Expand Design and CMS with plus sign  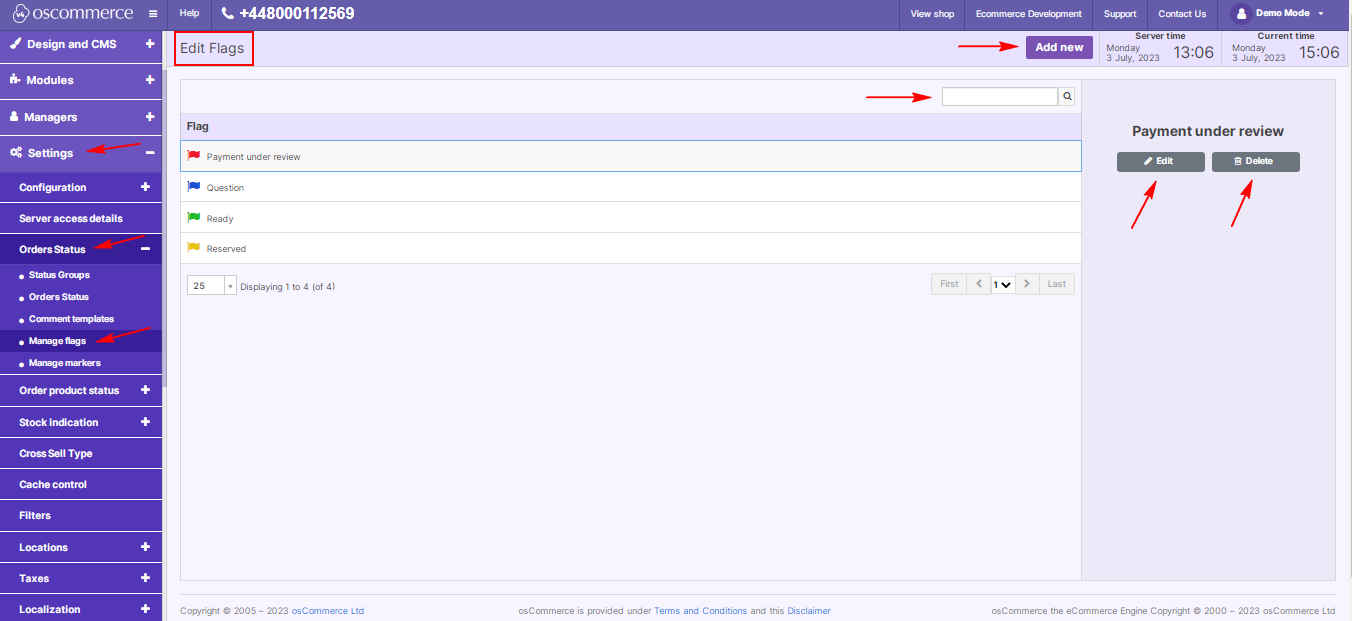(x=150, y=44)
